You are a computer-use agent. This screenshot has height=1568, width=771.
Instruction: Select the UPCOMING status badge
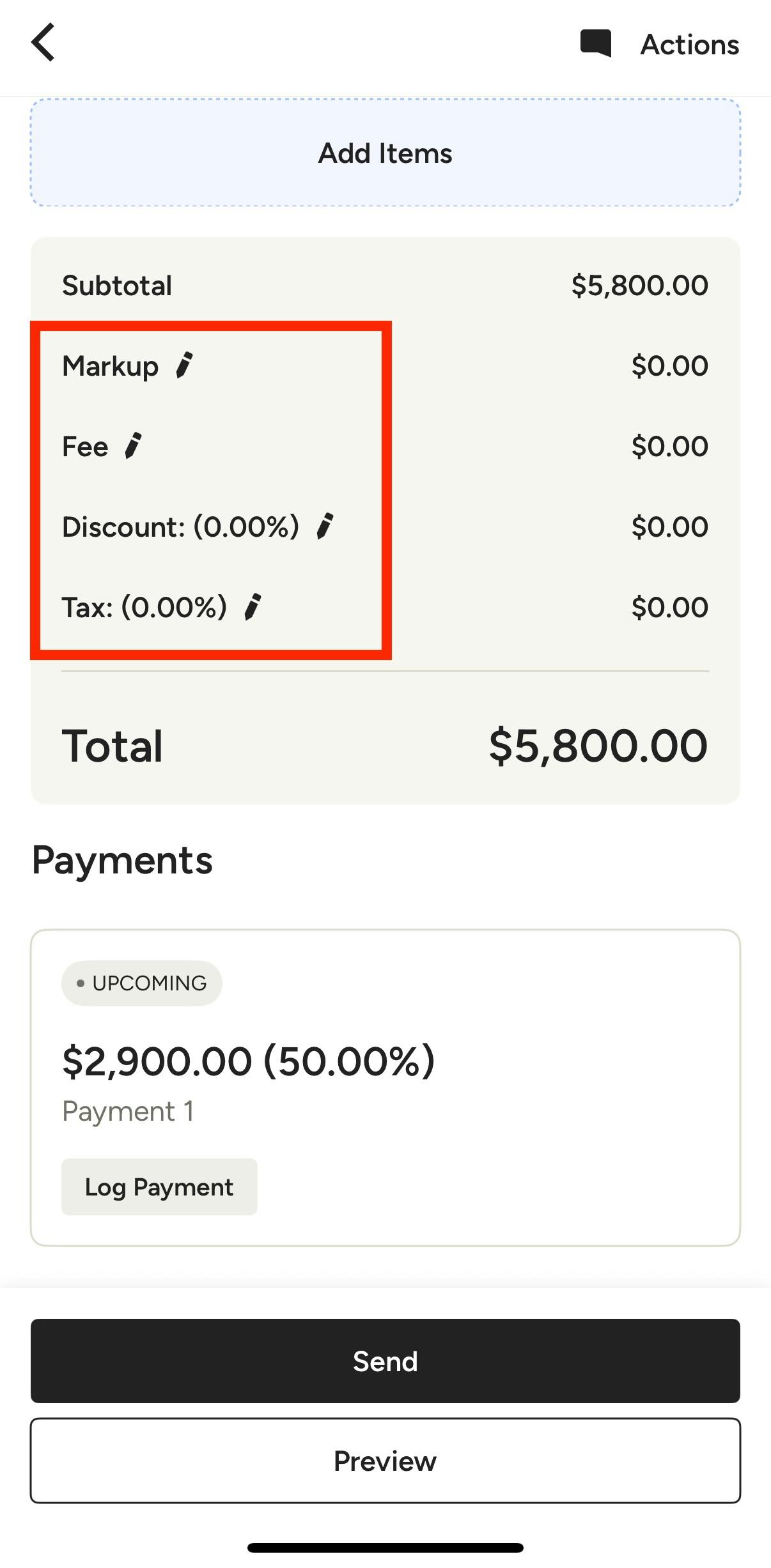point(142,983)
